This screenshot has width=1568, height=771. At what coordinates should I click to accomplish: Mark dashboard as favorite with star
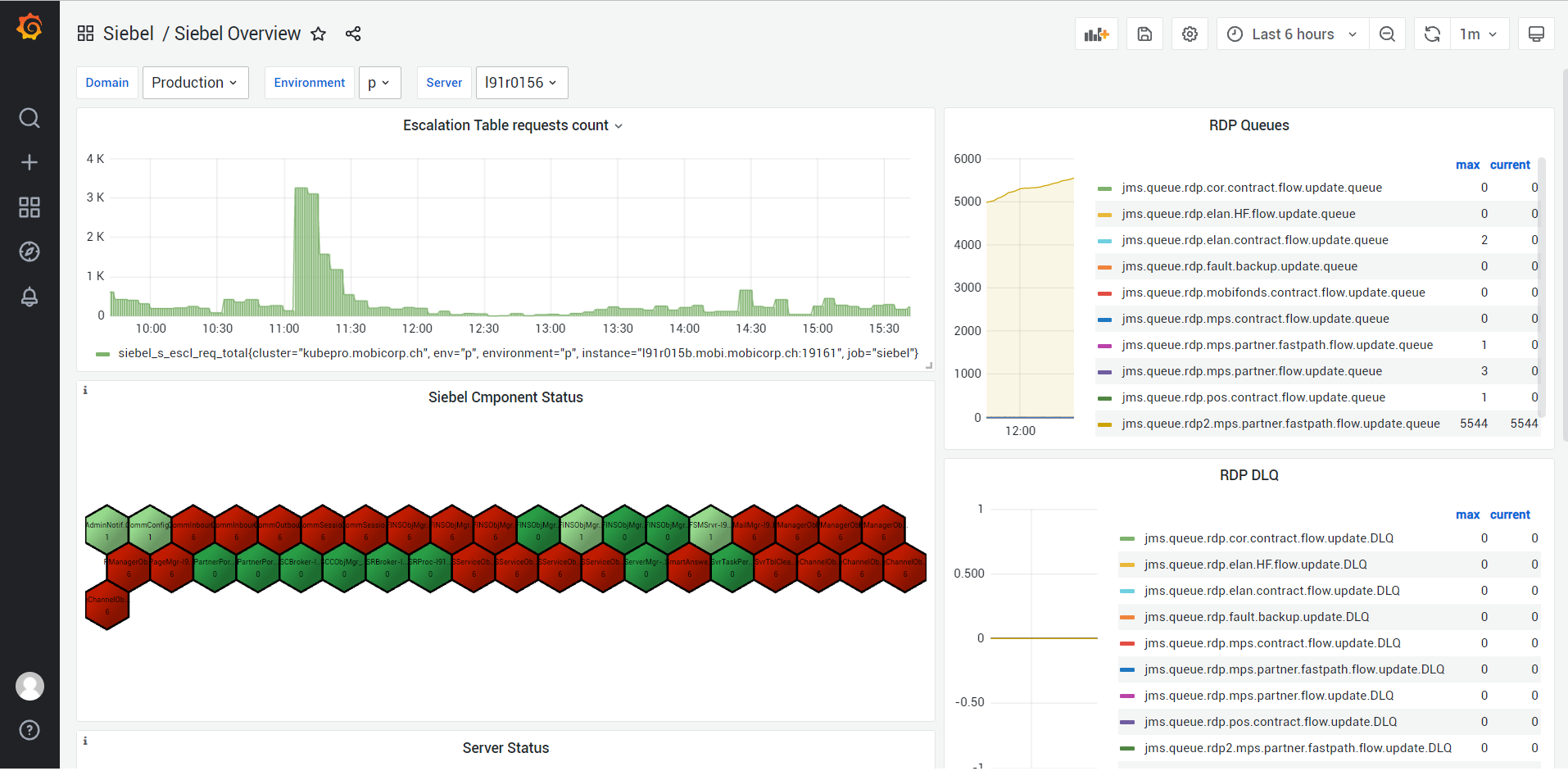(319, 34)
